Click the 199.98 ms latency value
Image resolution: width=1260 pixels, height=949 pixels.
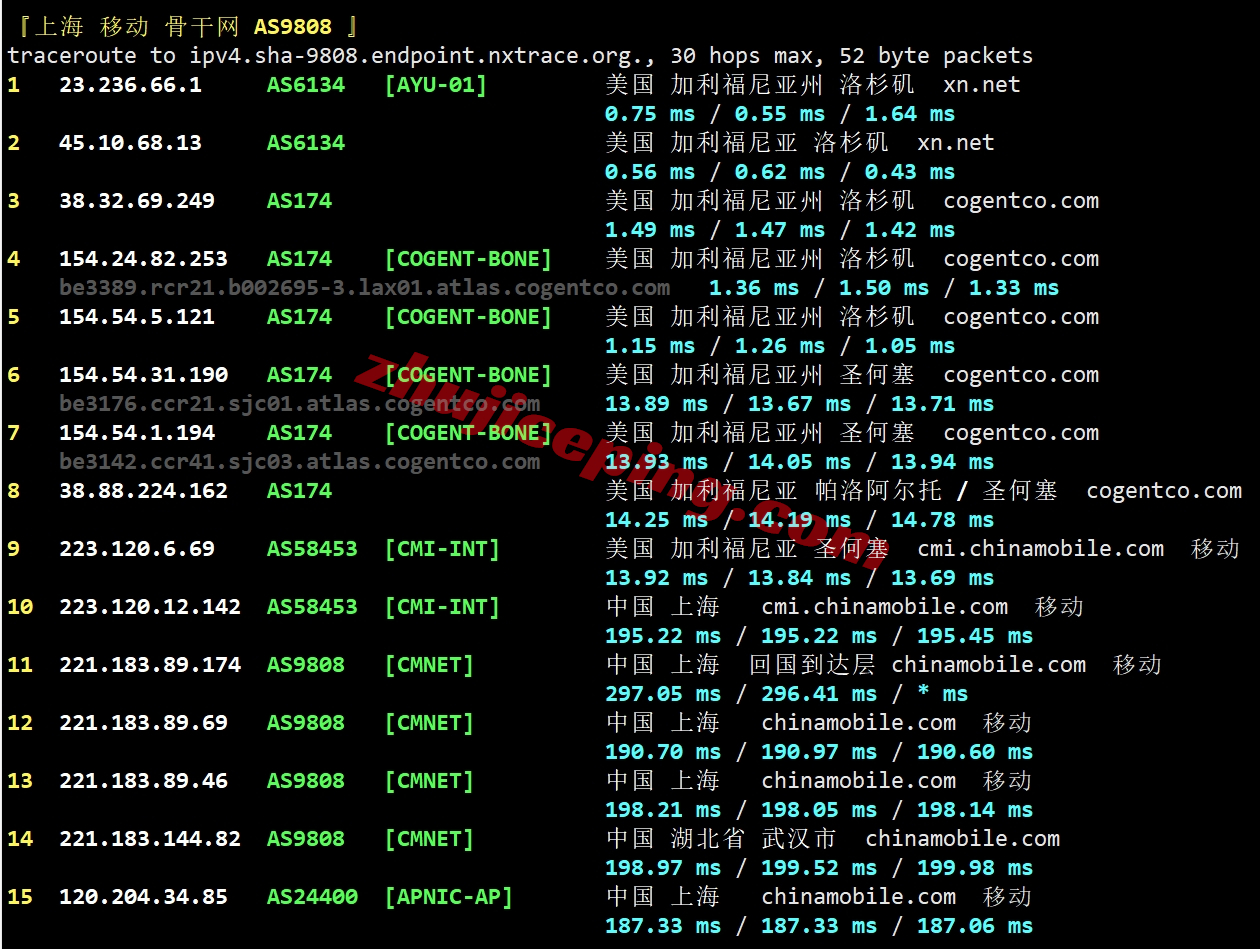coord(975,868)
